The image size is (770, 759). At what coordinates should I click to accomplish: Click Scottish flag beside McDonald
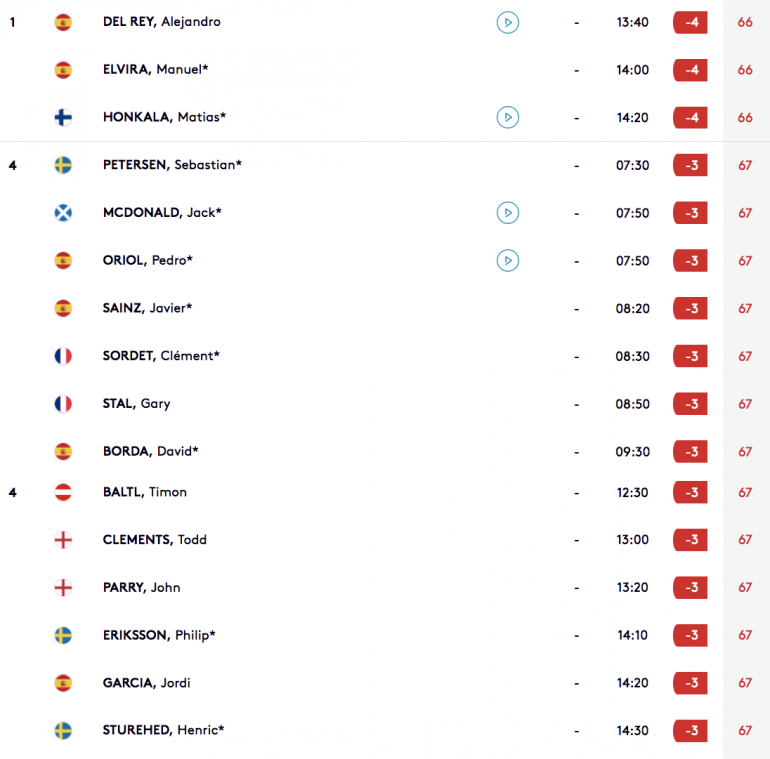[x=63, y=213]
